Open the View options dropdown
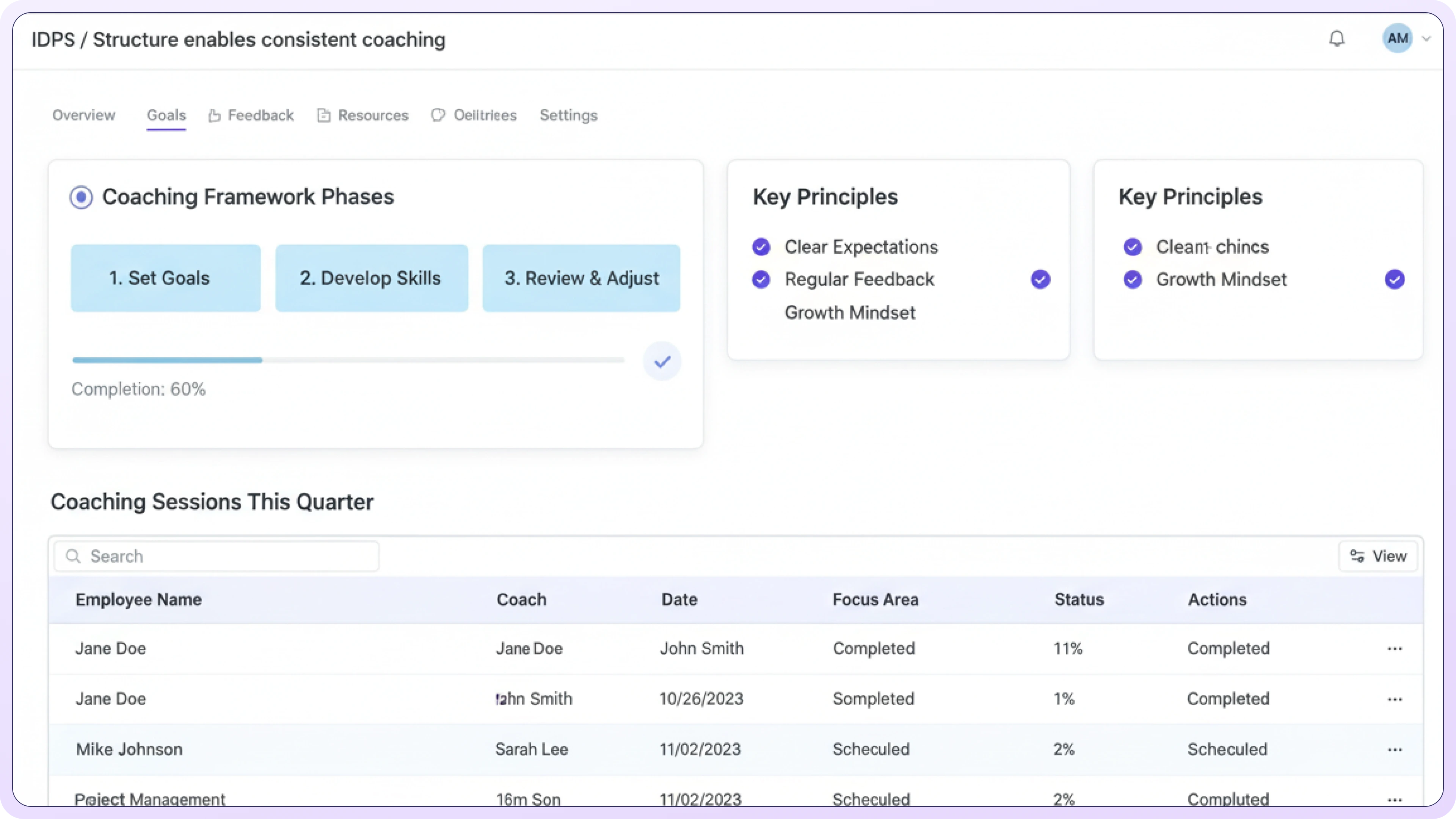 (x=1378, y=556)
